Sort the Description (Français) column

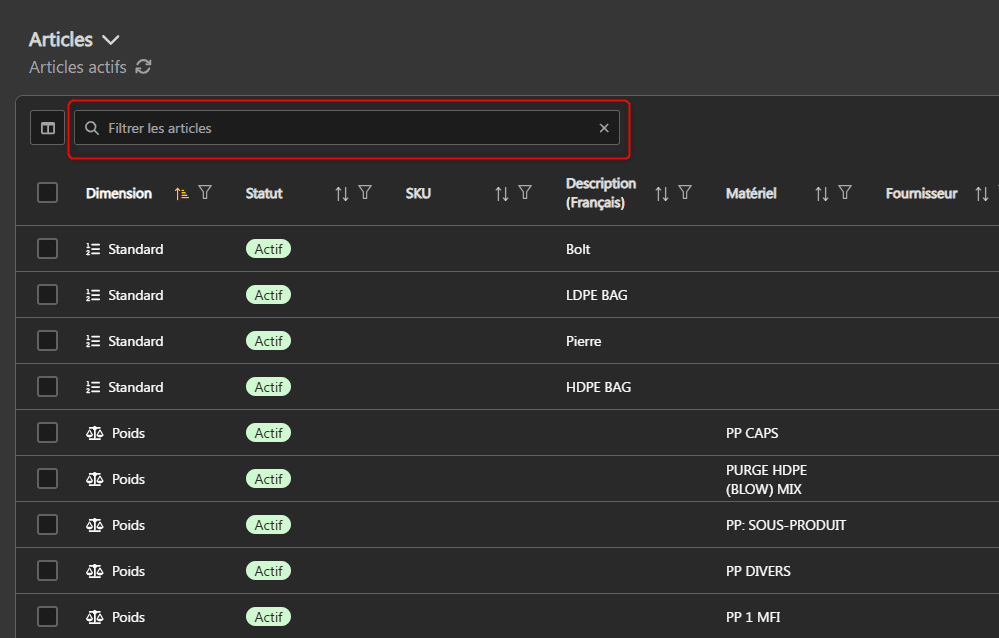point(662,193)
